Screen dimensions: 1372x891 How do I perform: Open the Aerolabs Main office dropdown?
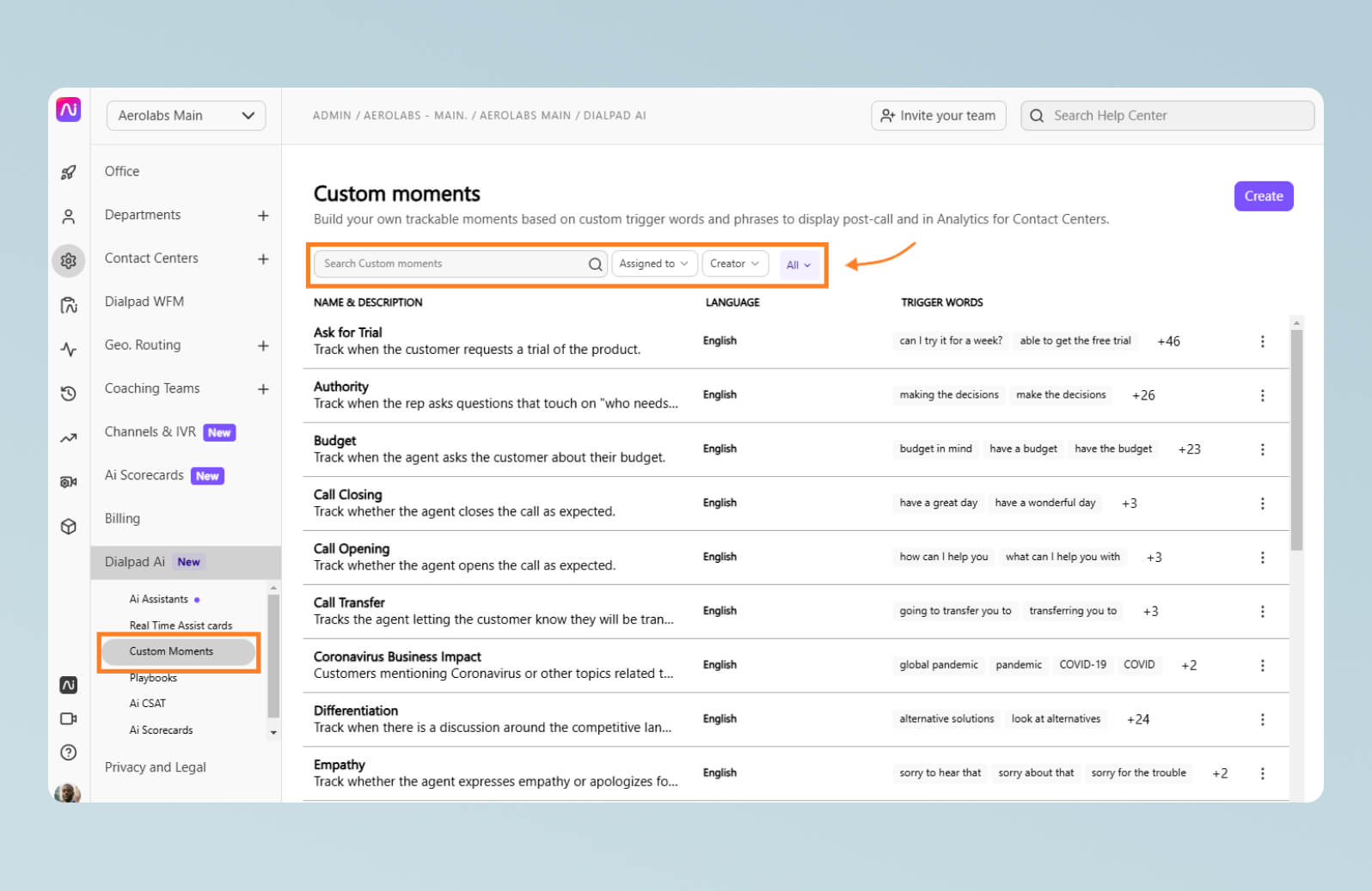186,116
